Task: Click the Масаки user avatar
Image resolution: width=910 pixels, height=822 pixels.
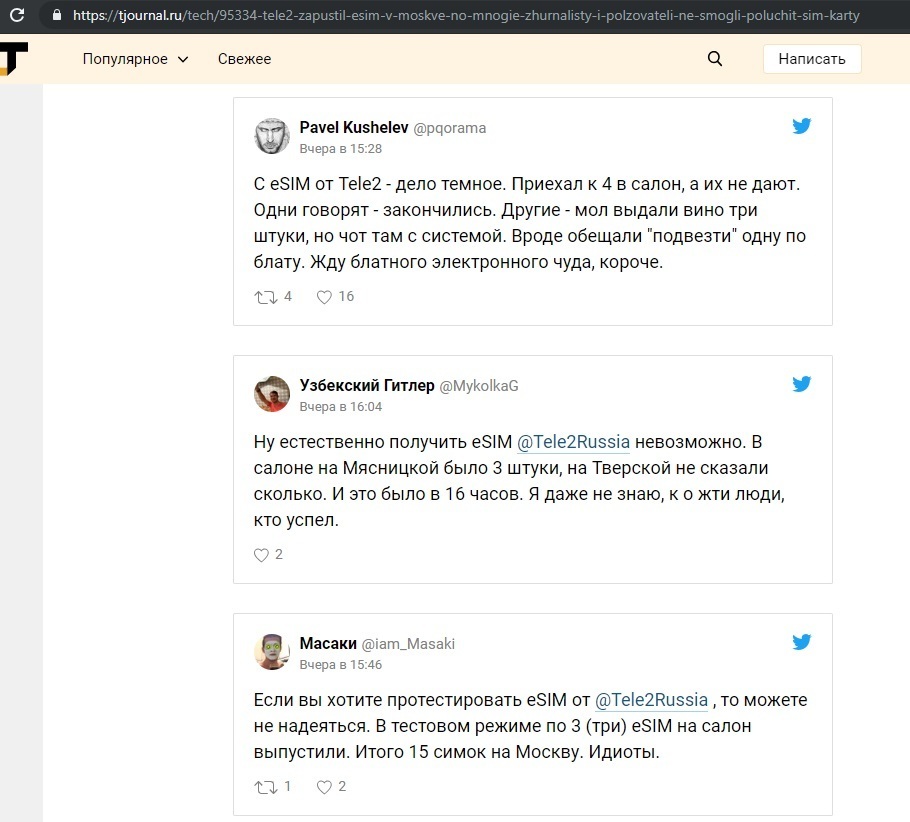Action: (272, 652)
